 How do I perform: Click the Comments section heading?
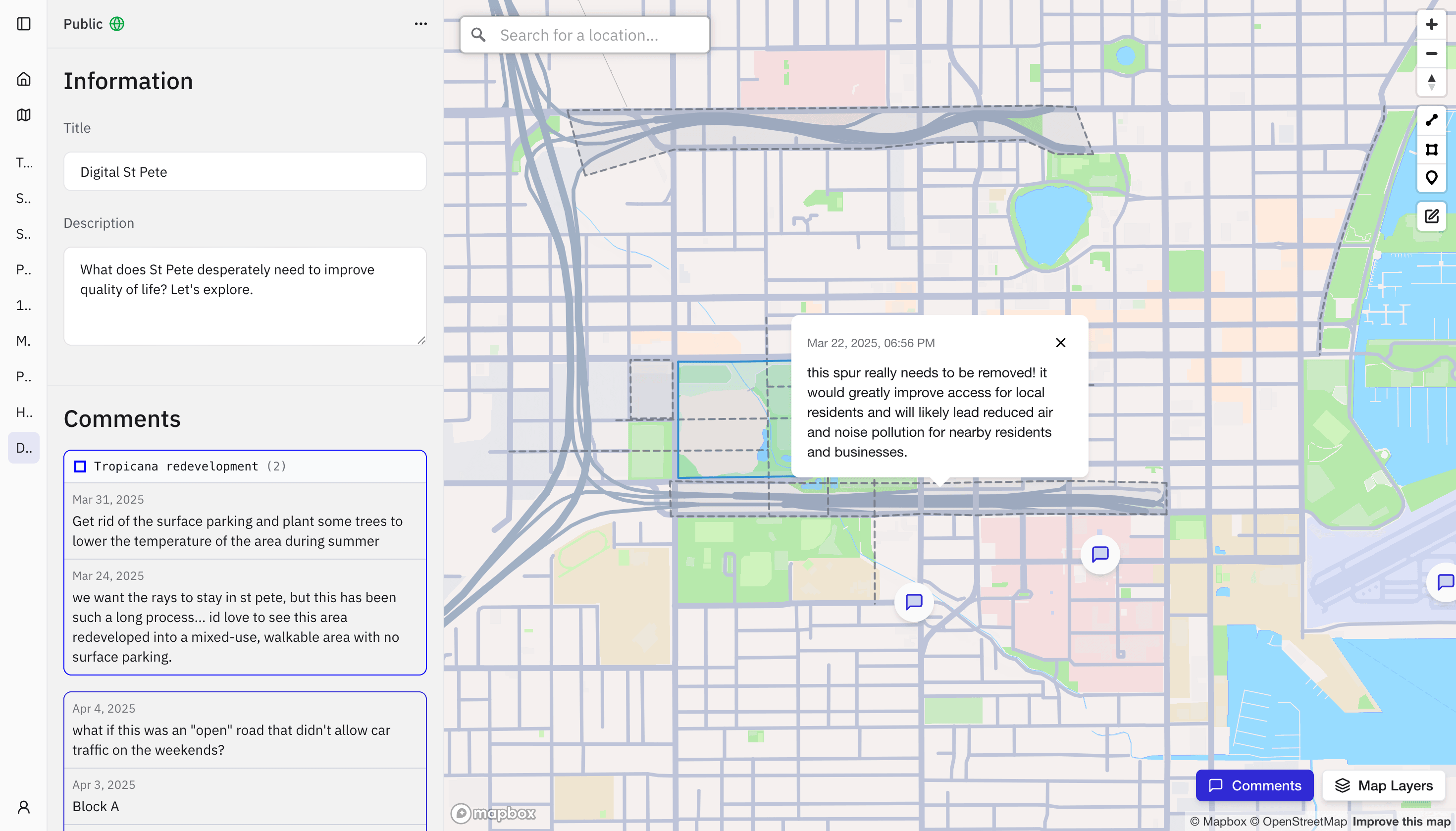coord(122,418)
